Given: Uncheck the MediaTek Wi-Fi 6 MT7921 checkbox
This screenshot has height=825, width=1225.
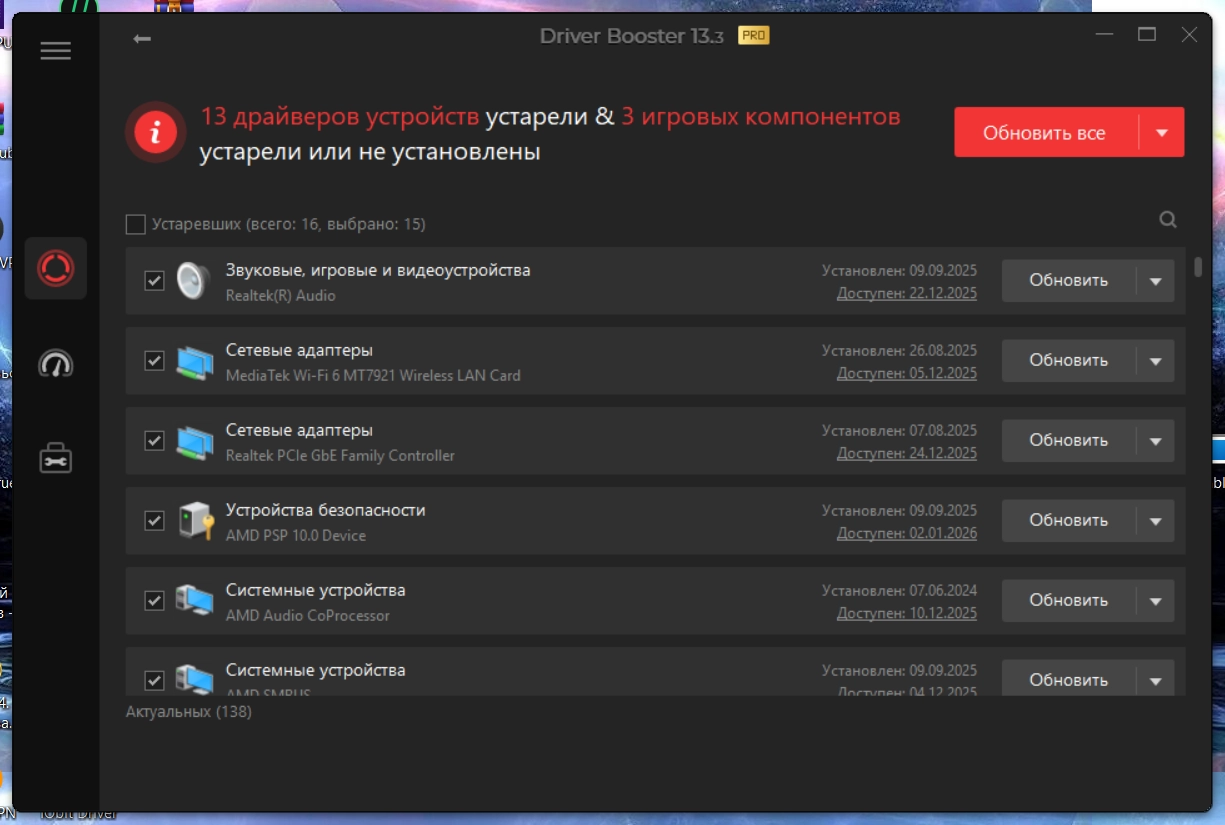Looking at the screenshot, I should 154,361.
